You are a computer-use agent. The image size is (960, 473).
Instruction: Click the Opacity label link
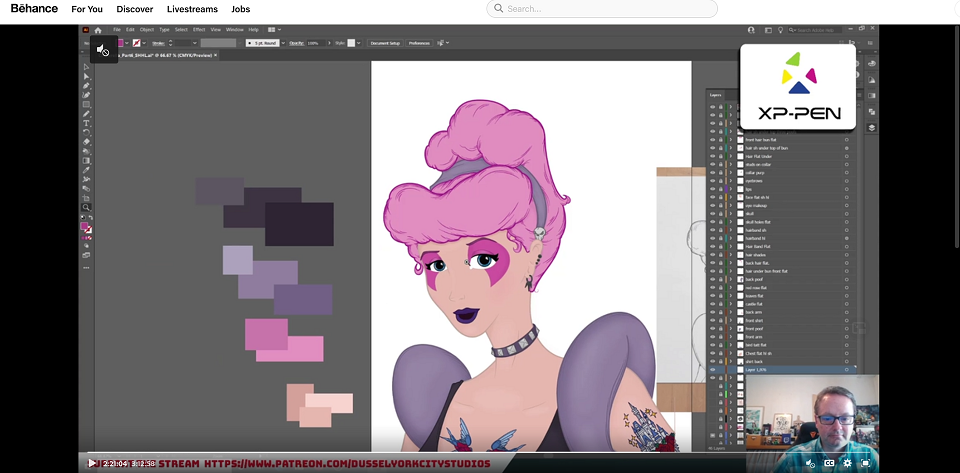pos(296,43)
